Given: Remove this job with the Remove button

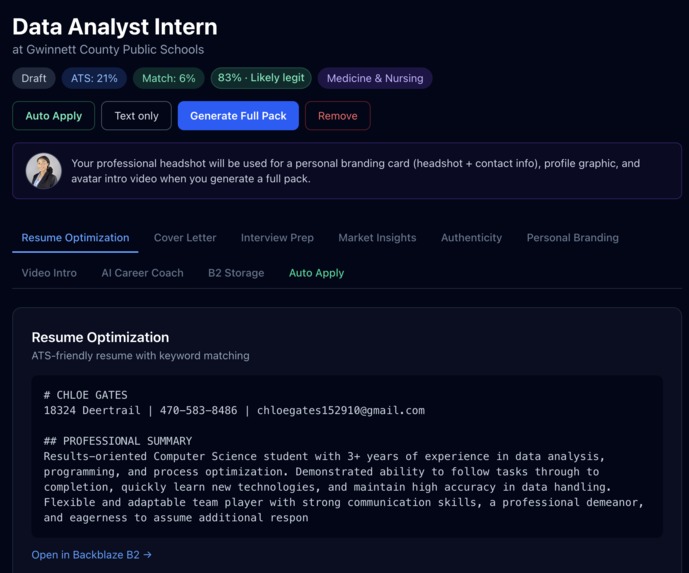Looking at the screenshot, I should pyautogui.click(x=337, y=116).
